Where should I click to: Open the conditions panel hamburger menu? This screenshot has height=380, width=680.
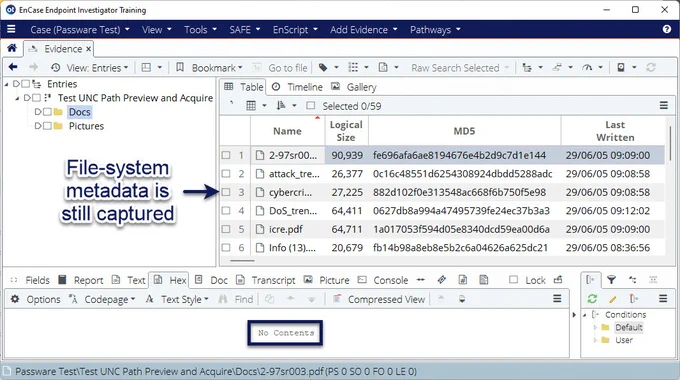663,298
